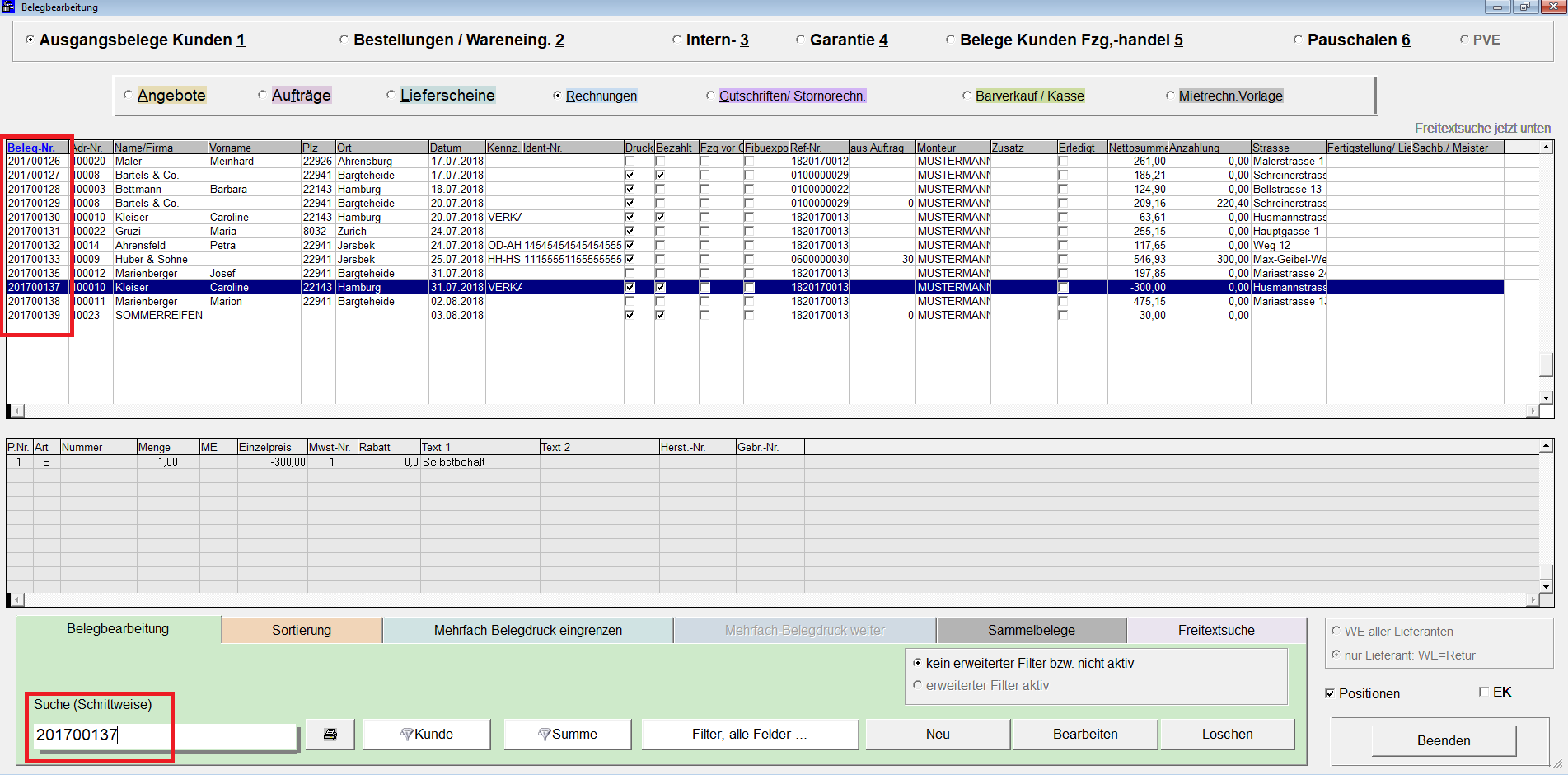Open the Sortierung tab

coord(302,630)
